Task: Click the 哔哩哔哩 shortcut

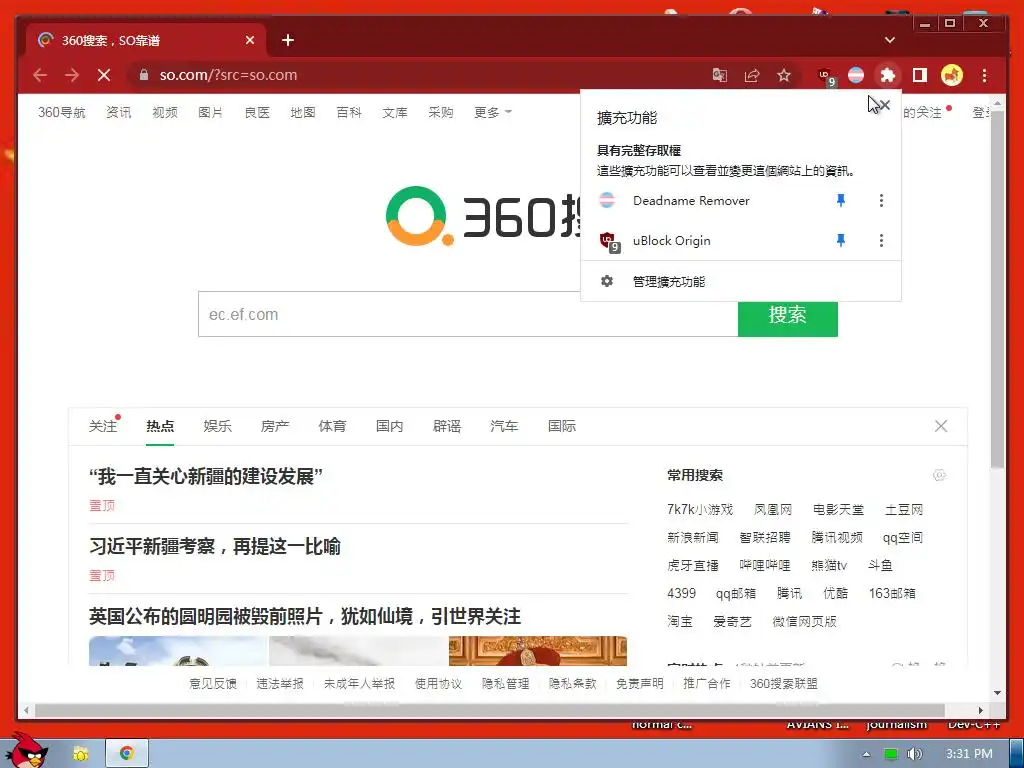Action: coord(765,566)
